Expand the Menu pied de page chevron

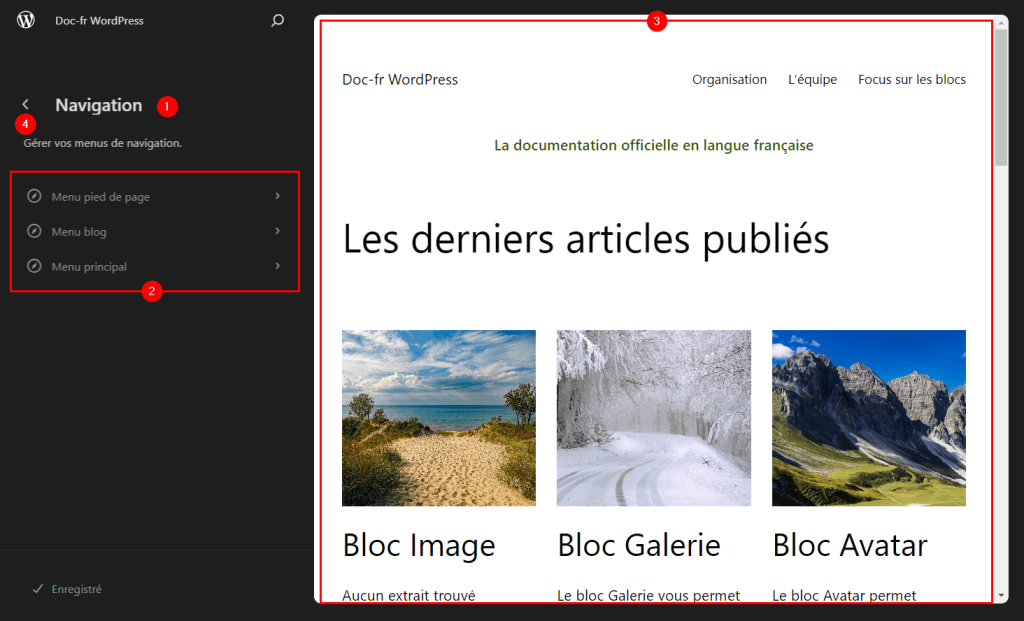click(278, 196)
